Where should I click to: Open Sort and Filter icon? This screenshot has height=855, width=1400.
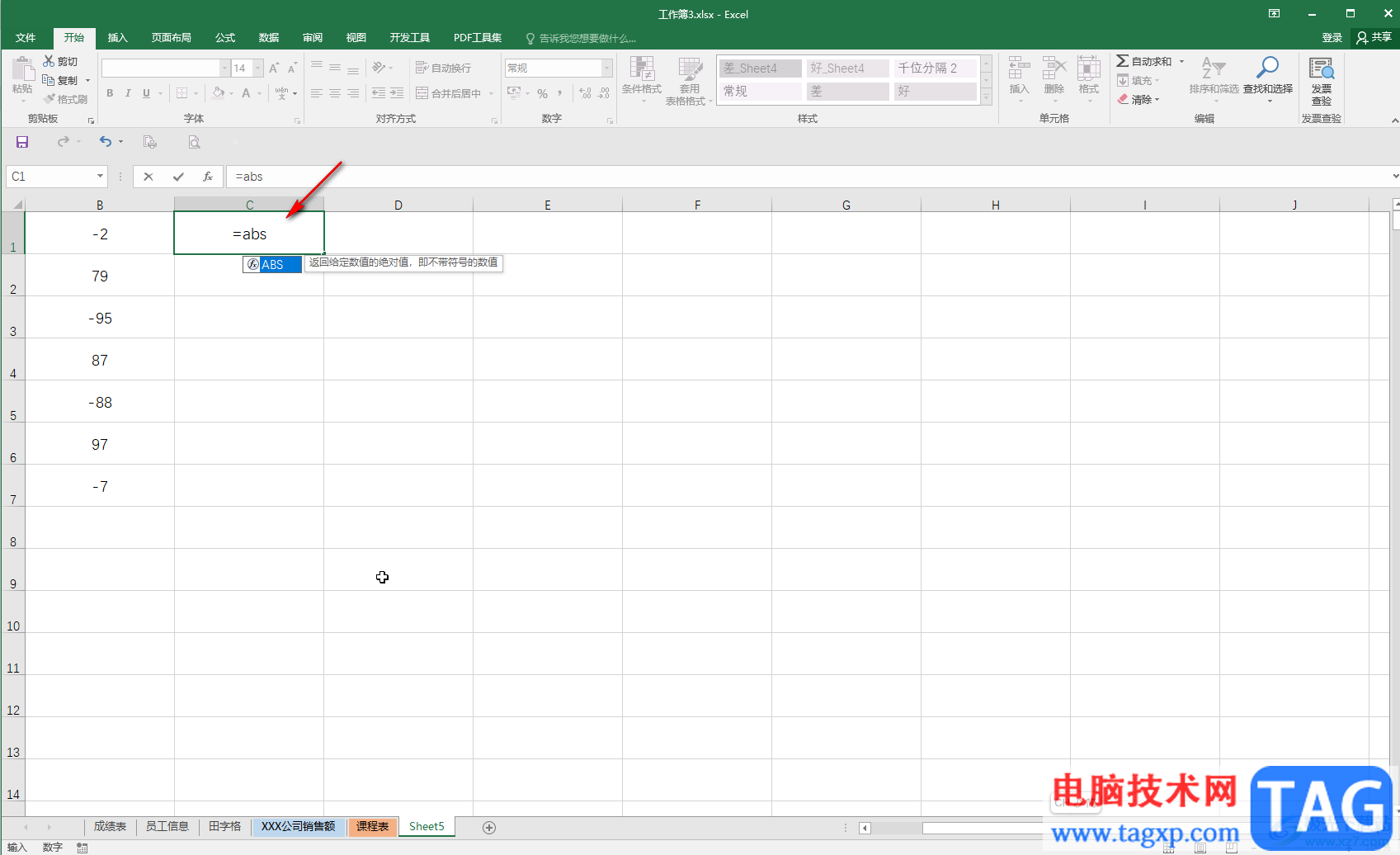(1213, 68)
